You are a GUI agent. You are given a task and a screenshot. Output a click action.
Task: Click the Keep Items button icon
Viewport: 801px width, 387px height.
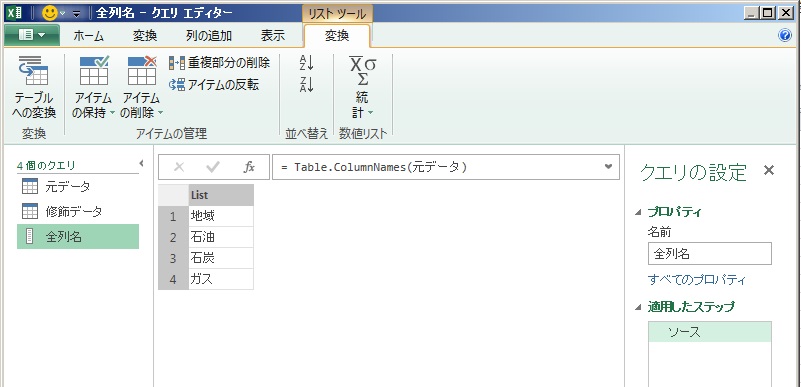(94, 71)
